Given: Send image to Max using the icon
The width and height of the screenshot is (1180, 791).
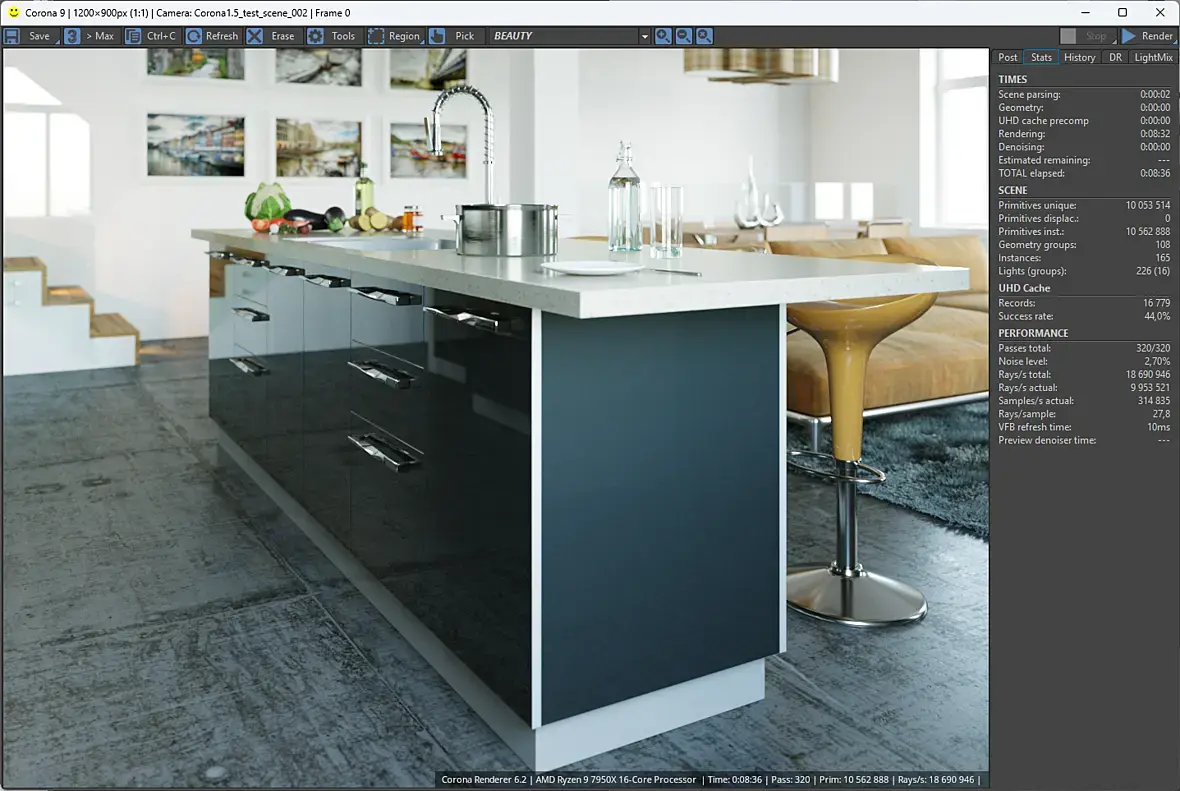Looking at the screenshot, I should tap(72, 36).
